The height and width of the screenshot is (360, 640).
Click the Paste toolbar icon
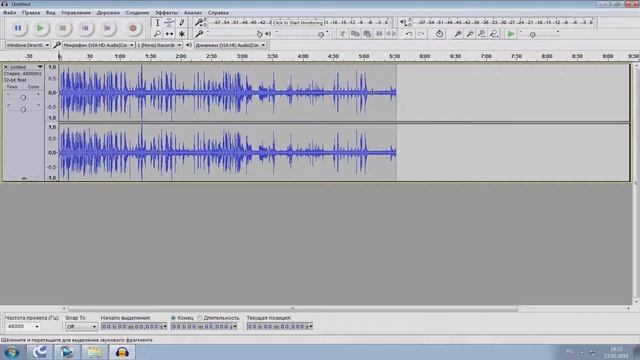(367, 34)
